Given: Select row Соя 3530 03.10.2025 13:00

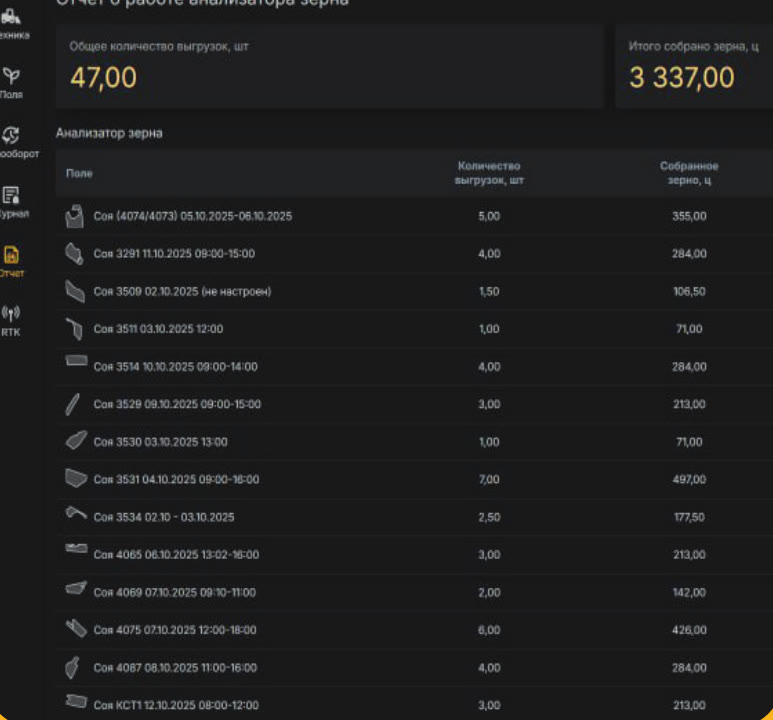Looking at the screenshot, I should click(x=414, y=442).
